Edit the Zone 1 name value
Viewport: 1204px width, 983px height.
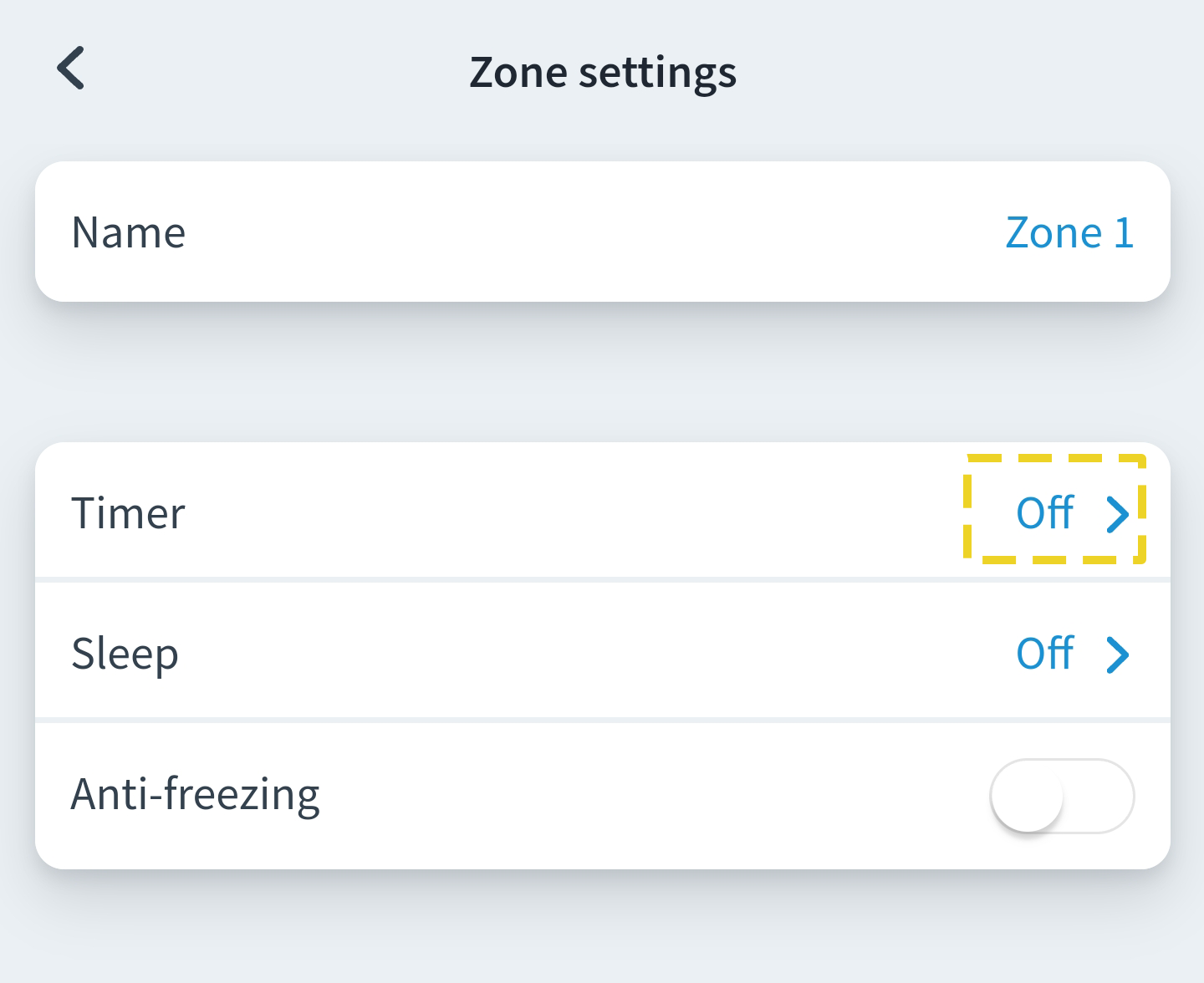(x=1069, y=232)
